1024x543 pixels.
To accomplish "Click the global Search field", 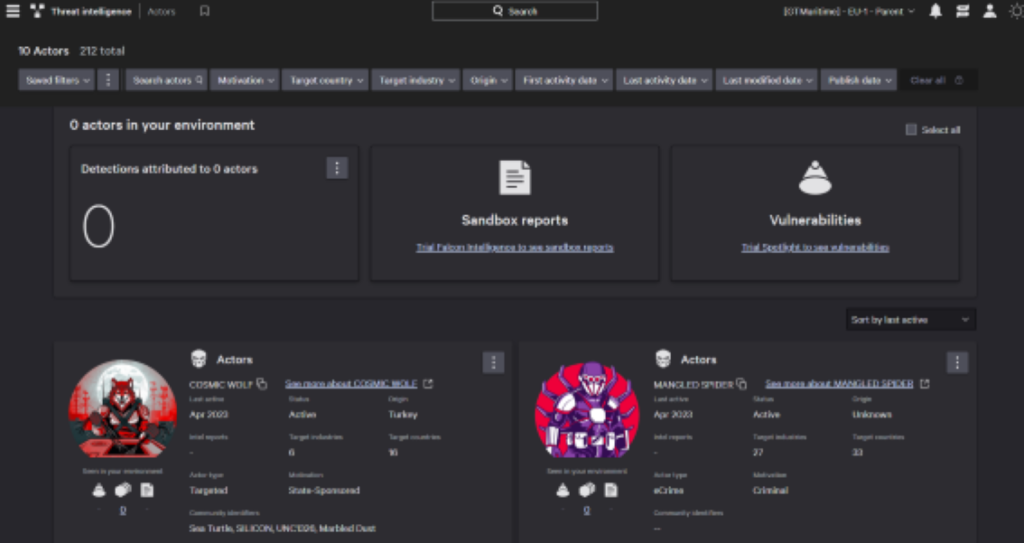I will (x=515, y=11).
